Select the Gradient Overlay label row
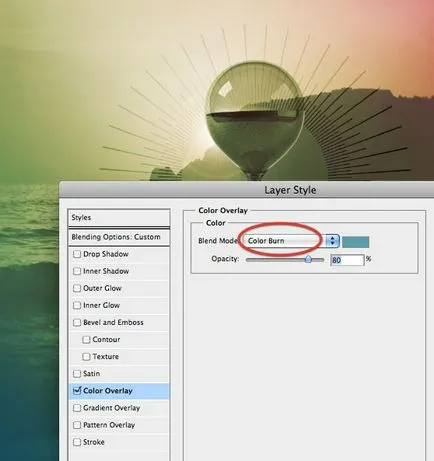 (x=119, y=408)
